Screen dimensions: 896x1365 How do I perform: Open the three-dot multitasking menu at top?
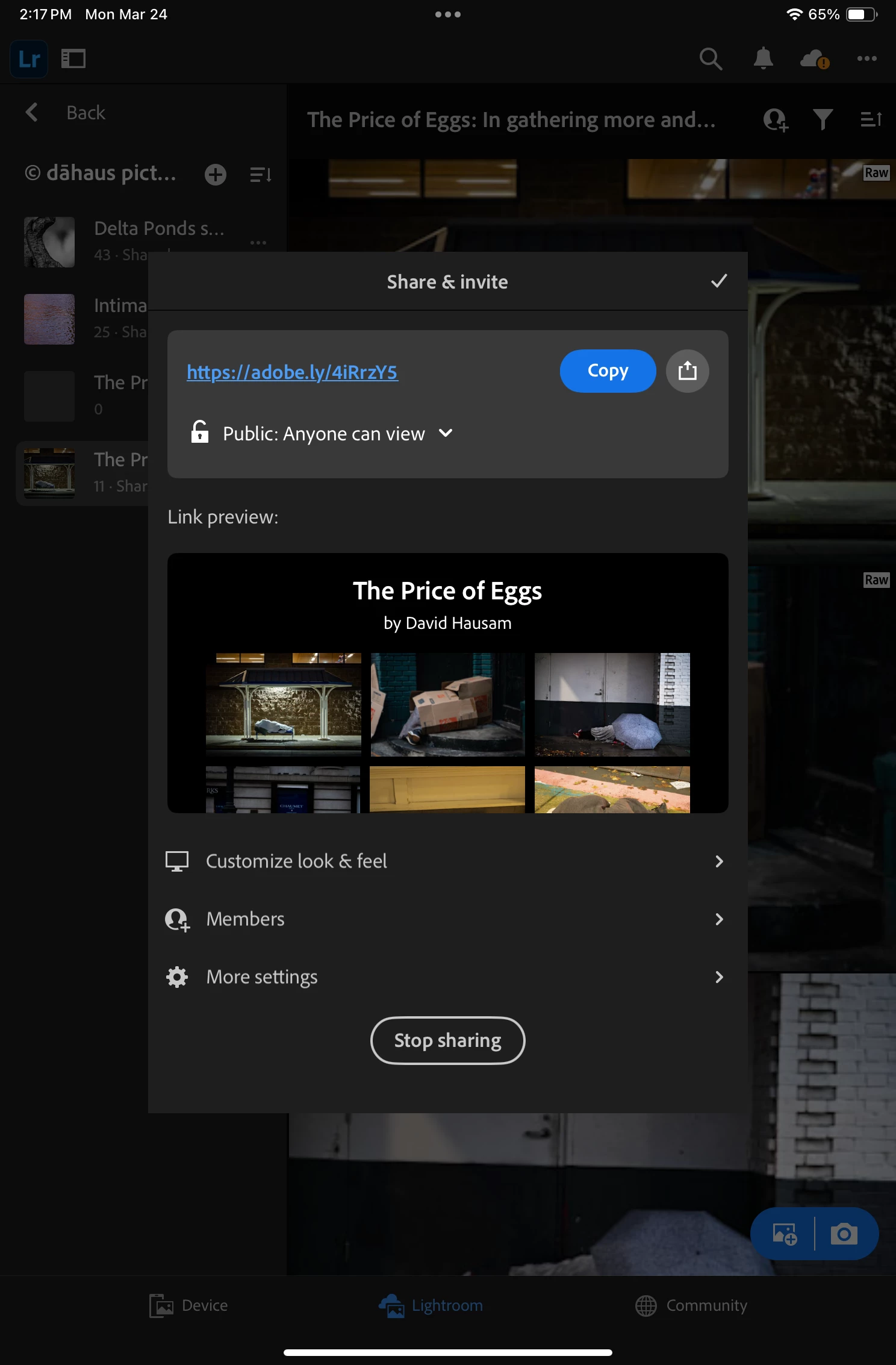point(448,14)
